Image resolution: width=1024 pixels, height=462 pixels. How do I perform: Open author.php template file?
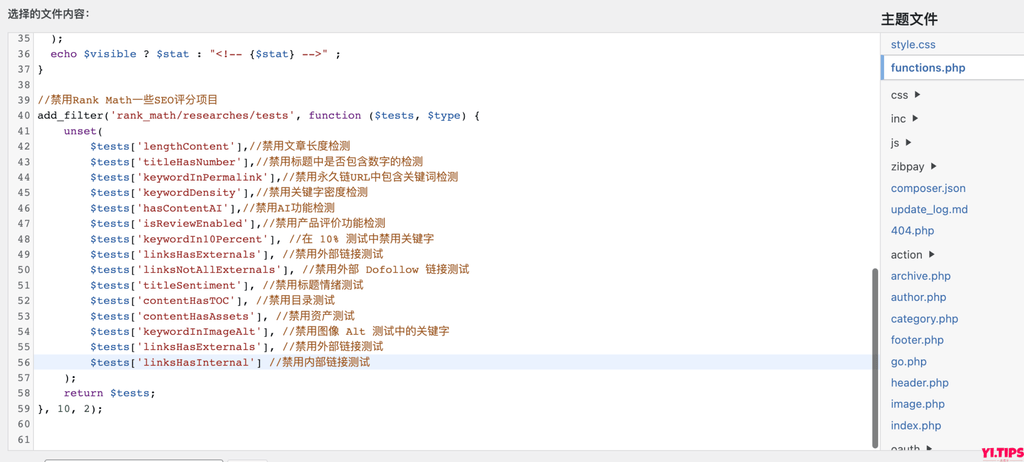(x=918, y=297)
